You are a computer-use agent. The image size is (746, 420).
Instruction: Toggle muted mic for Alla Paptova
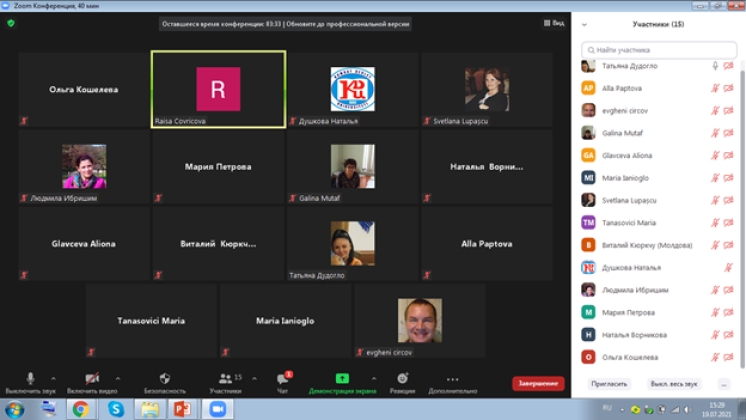coord(715,88)
